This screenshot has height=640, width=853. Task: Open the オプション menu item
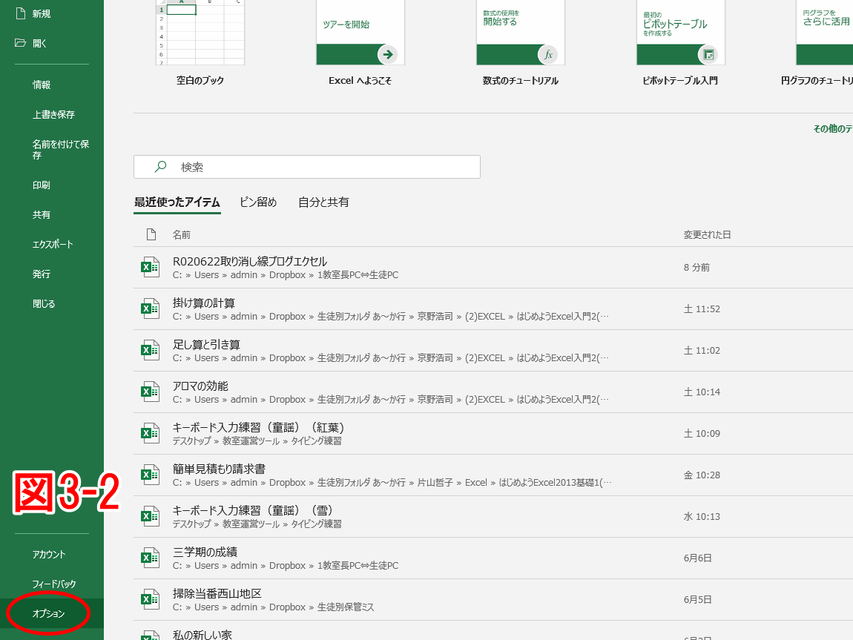pos(48,613)
